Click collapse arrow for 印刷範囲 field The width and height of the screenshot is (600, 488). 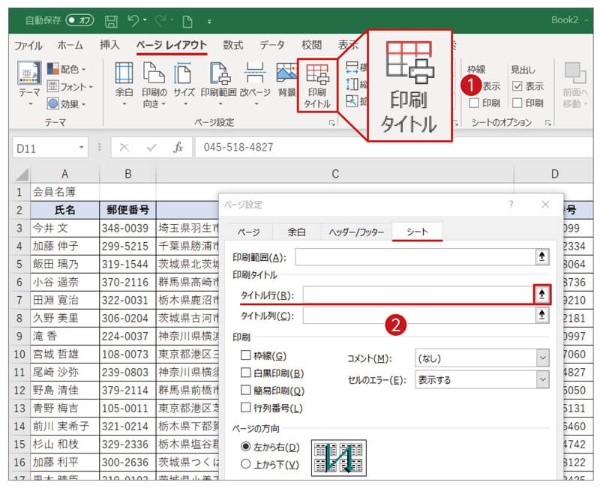(542, 256)
